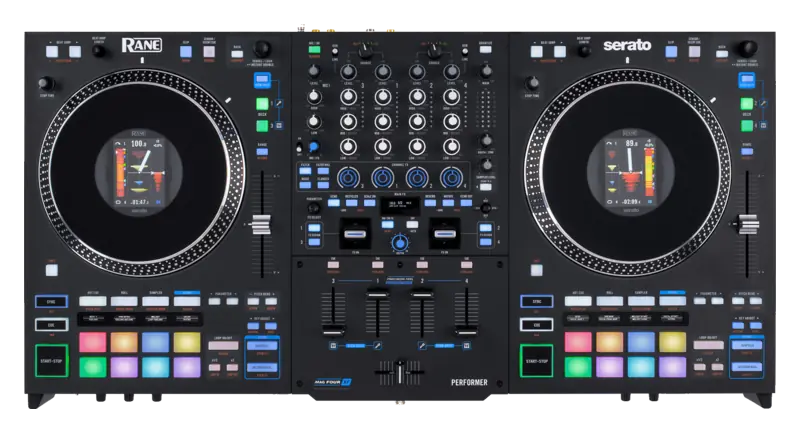Tap left deck Beat Jump backward button

point(52,52)
